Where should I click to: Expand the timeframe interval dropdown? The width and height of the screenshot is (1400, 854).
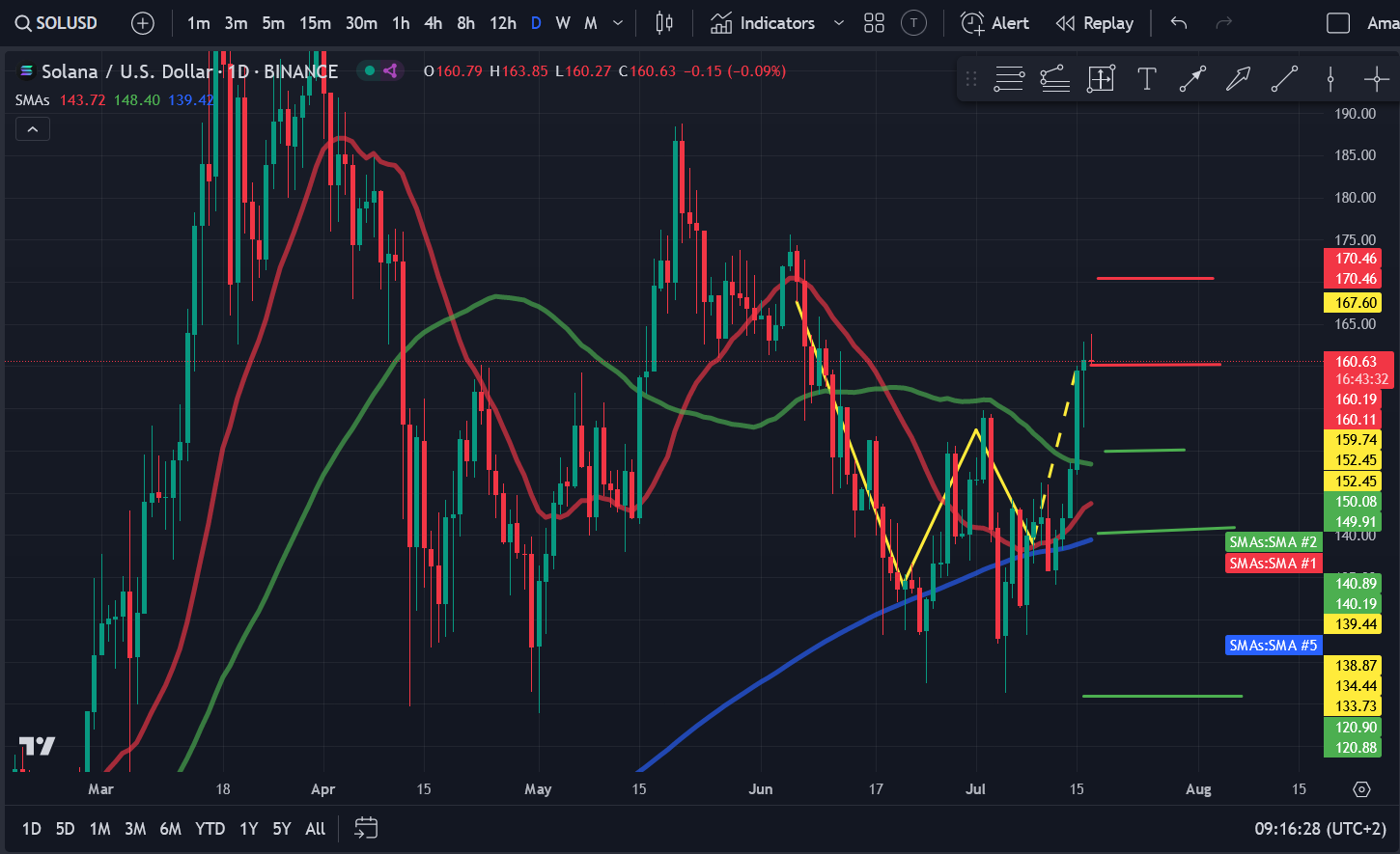[x=618, y=23]
